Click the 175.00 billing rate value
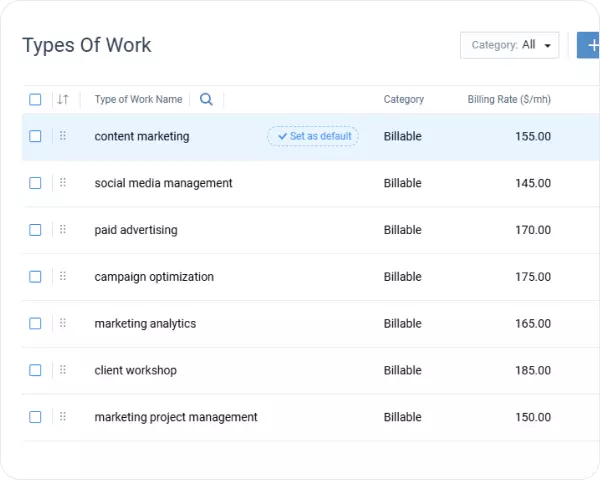 [x=533, y=277]
